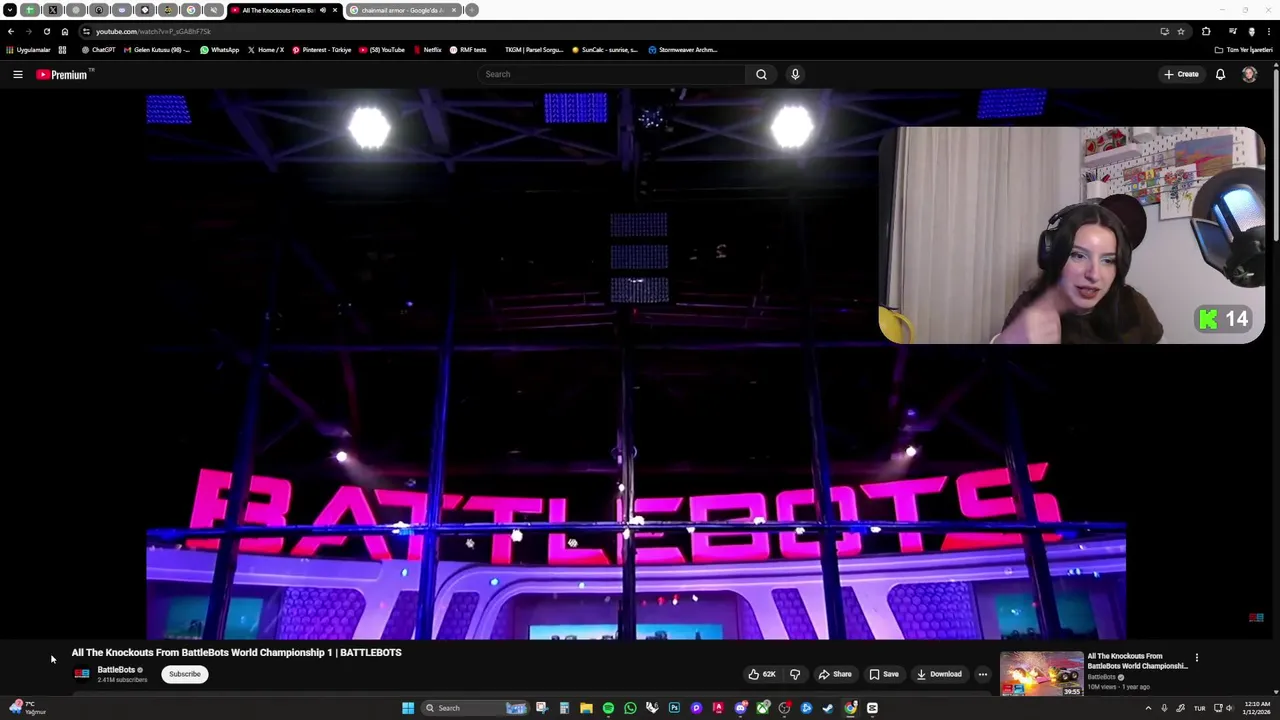
Task: Open the taskbar clock and date
Action: 1257,708
